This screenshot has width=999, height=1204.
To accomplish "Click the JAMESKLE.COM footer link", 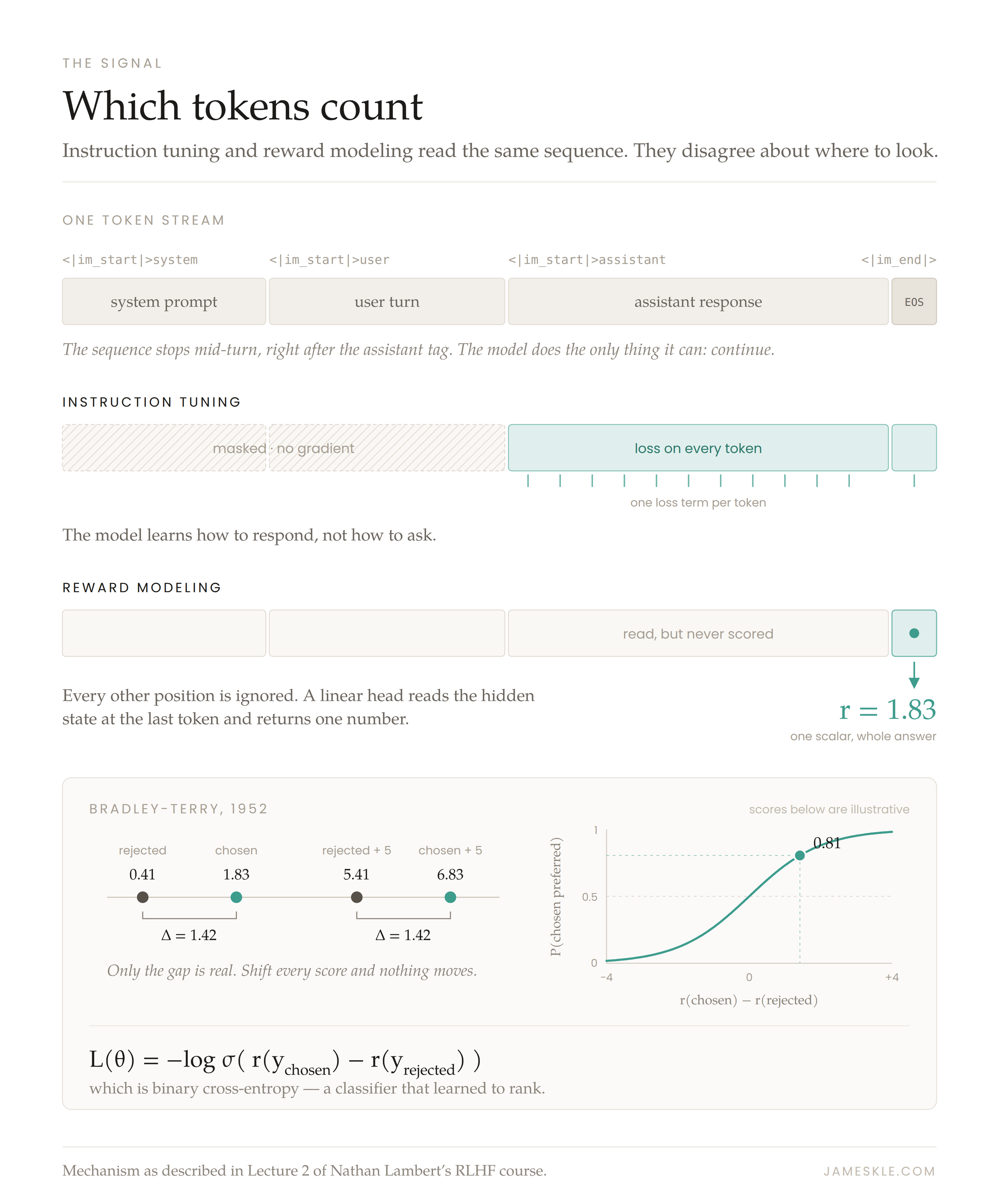I will point(880,1171).
